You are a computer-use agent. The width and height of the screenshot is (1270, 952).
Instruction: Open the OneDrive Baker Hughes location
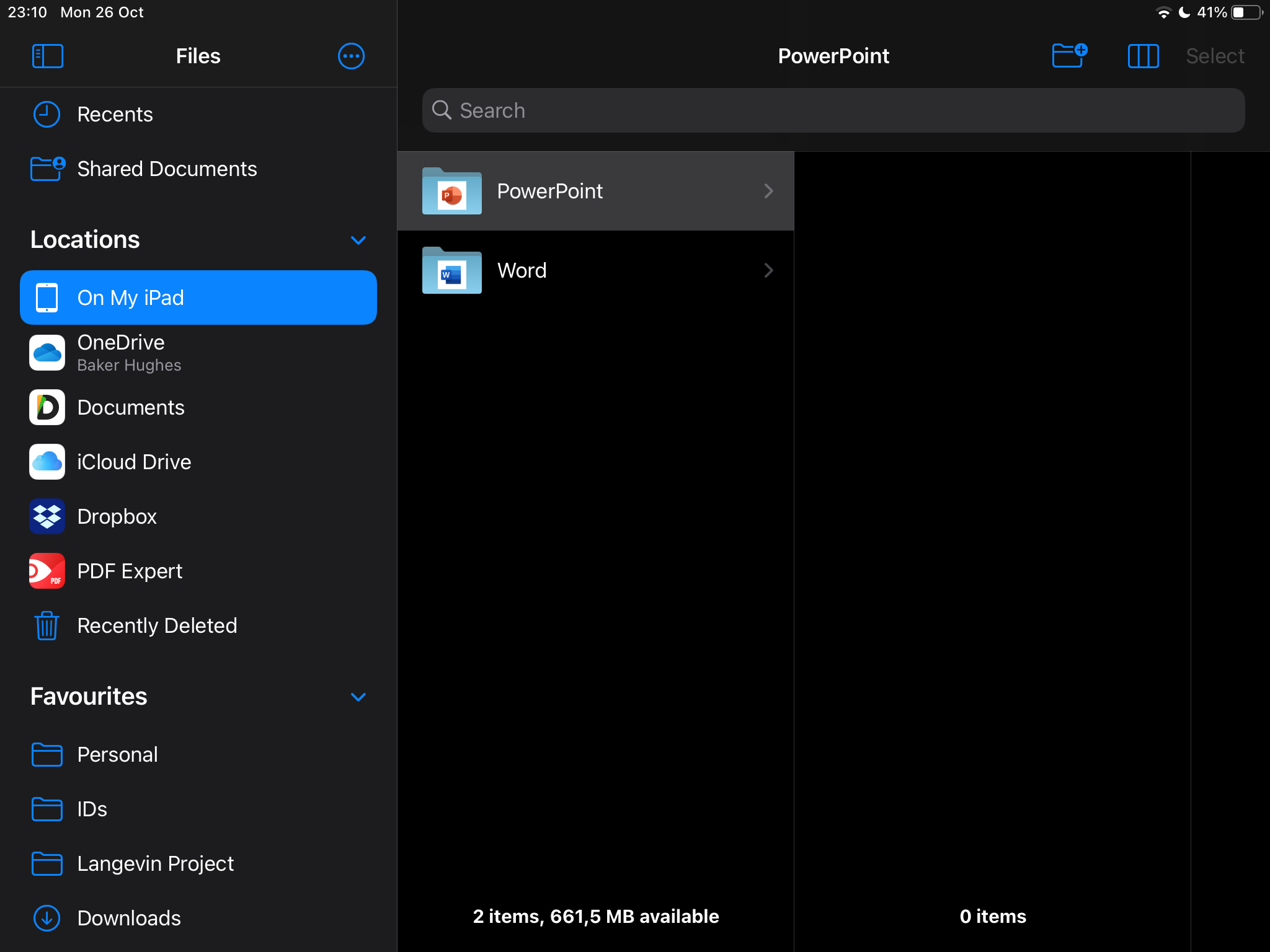point(121,353)
